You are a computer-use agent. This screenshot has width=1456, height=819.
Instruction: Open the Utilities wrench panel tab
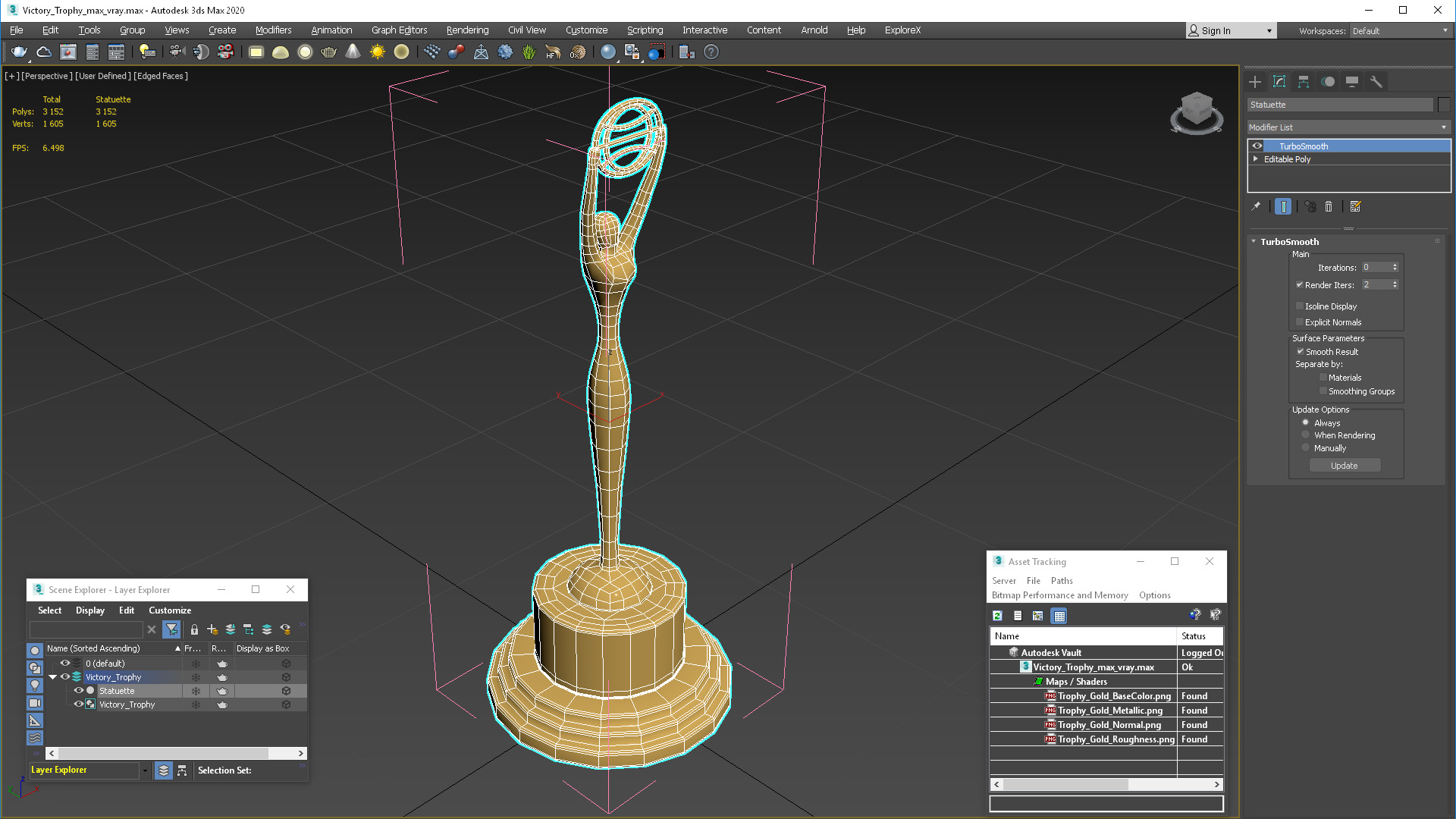click(x=1376, y=82)
